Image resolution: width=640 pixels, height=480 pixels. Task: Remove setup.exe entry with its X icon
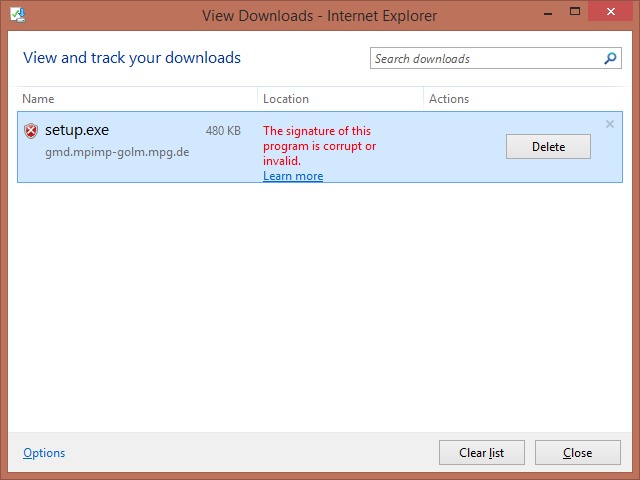point(610,124)
